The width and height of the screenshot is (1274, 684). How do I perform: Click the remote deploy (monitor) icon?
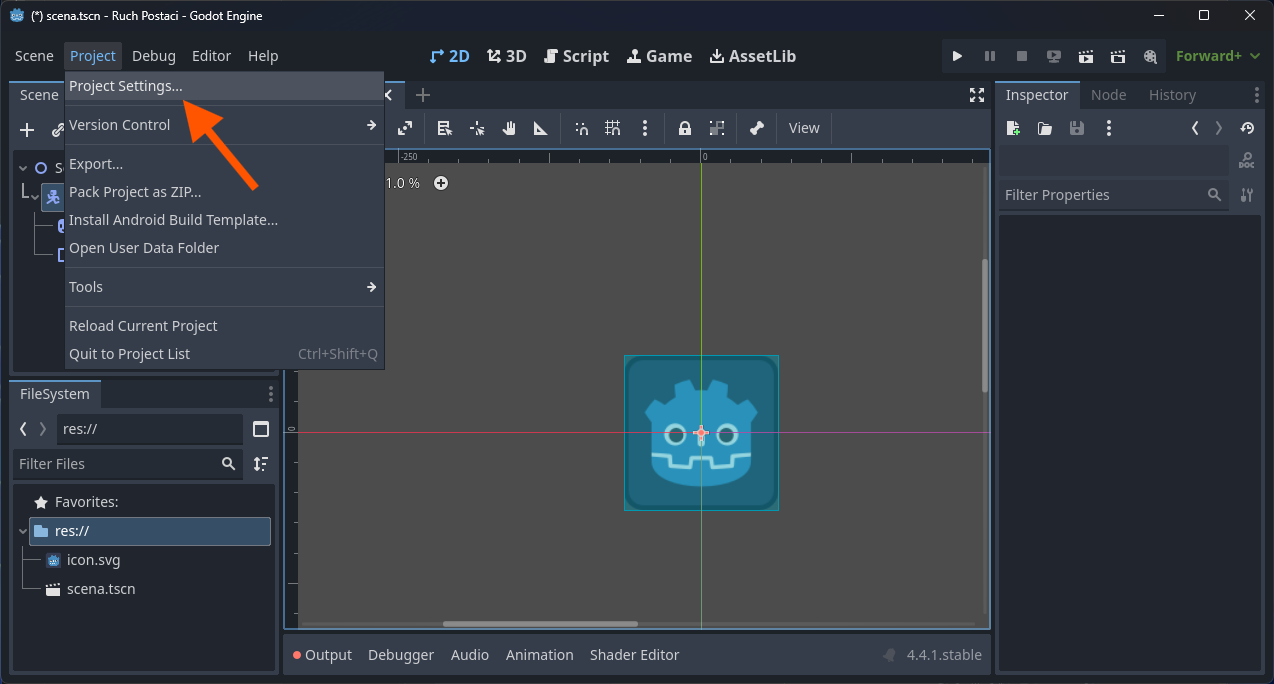[1054, 56]
